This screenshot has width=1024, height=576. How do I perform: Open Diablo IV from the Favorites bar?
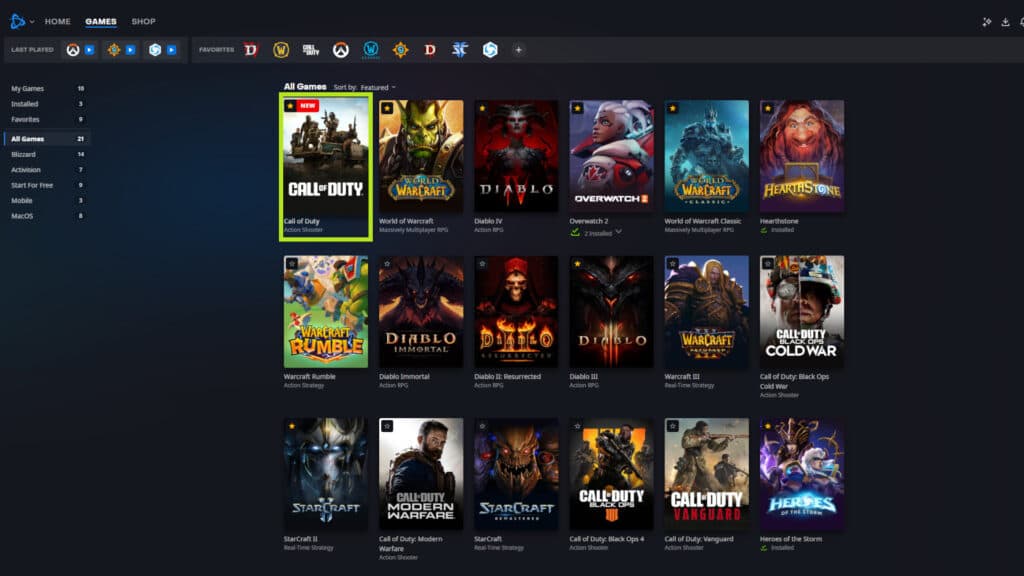click(x=248, y=48)
